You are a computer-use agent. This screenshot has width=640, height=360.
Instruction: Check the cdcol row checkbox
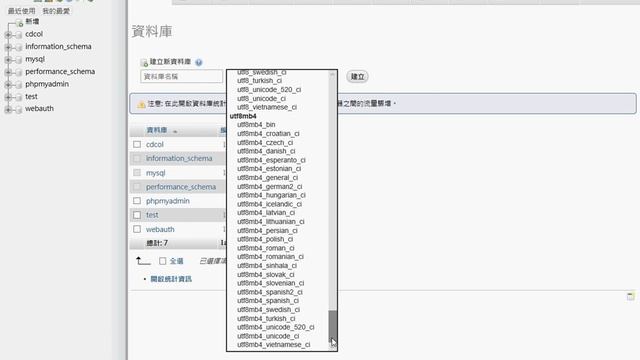click(137, 144)
